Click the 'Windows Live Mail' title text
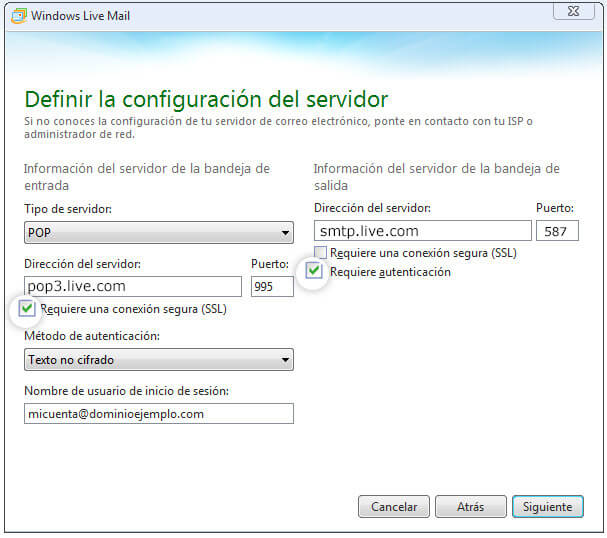This screenshot has height=538, width=607. point(81,16)
